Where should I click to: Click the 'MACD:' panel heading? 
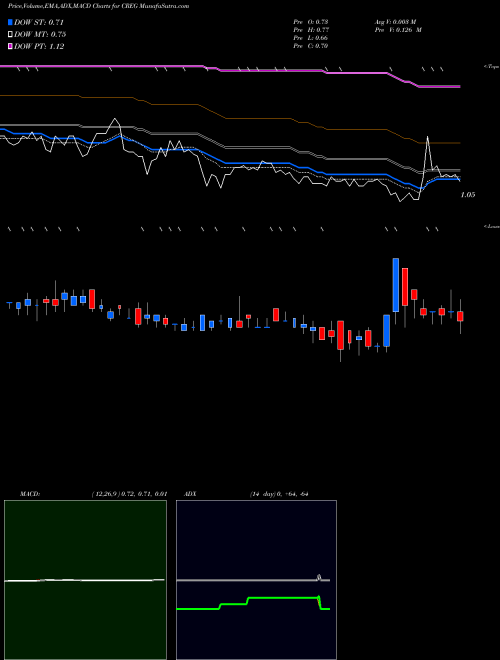[x=30, y=494]
